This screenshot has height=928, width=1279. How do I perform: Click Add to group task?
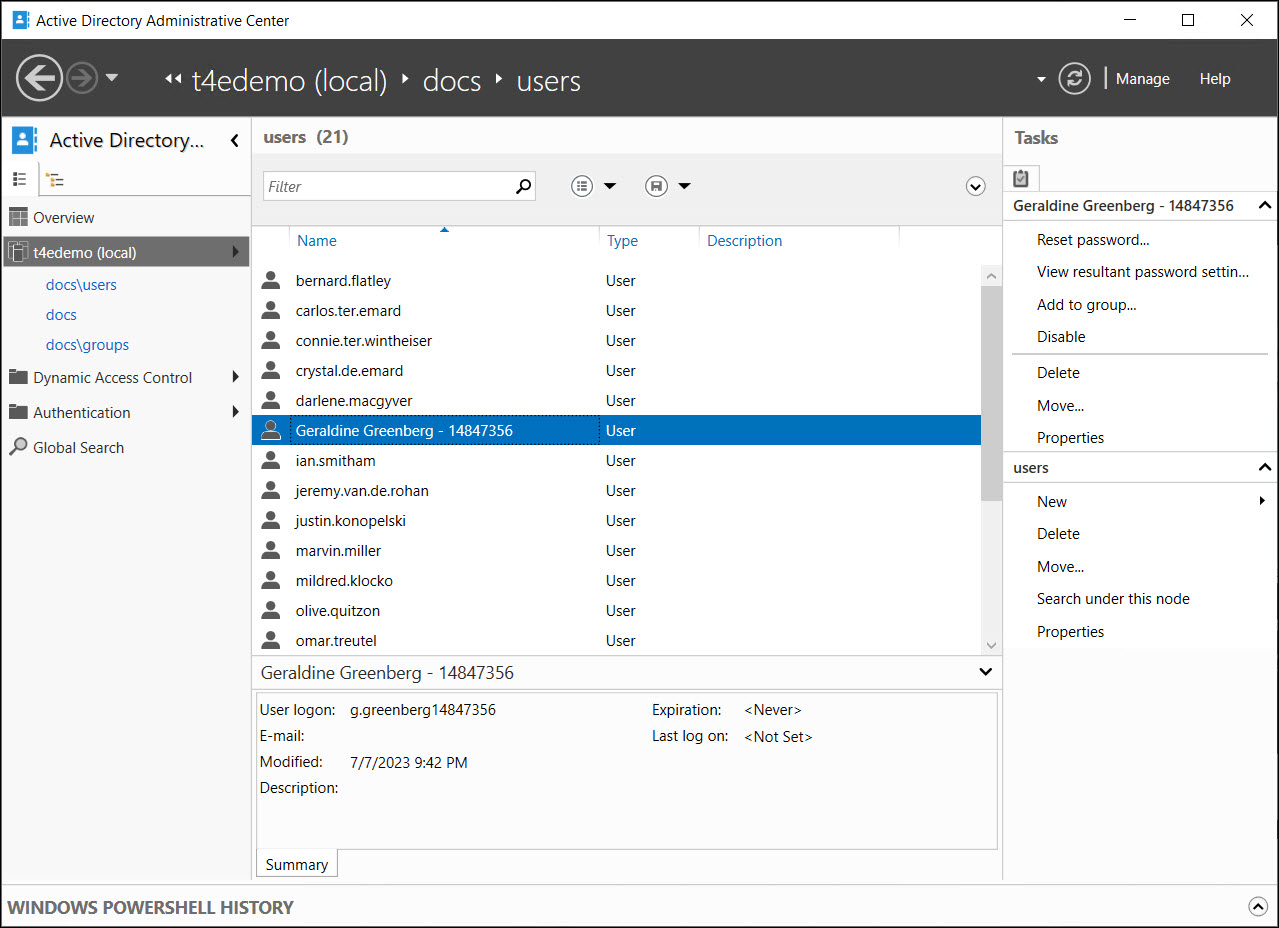pyautogui.click(x=1086, y=305)
